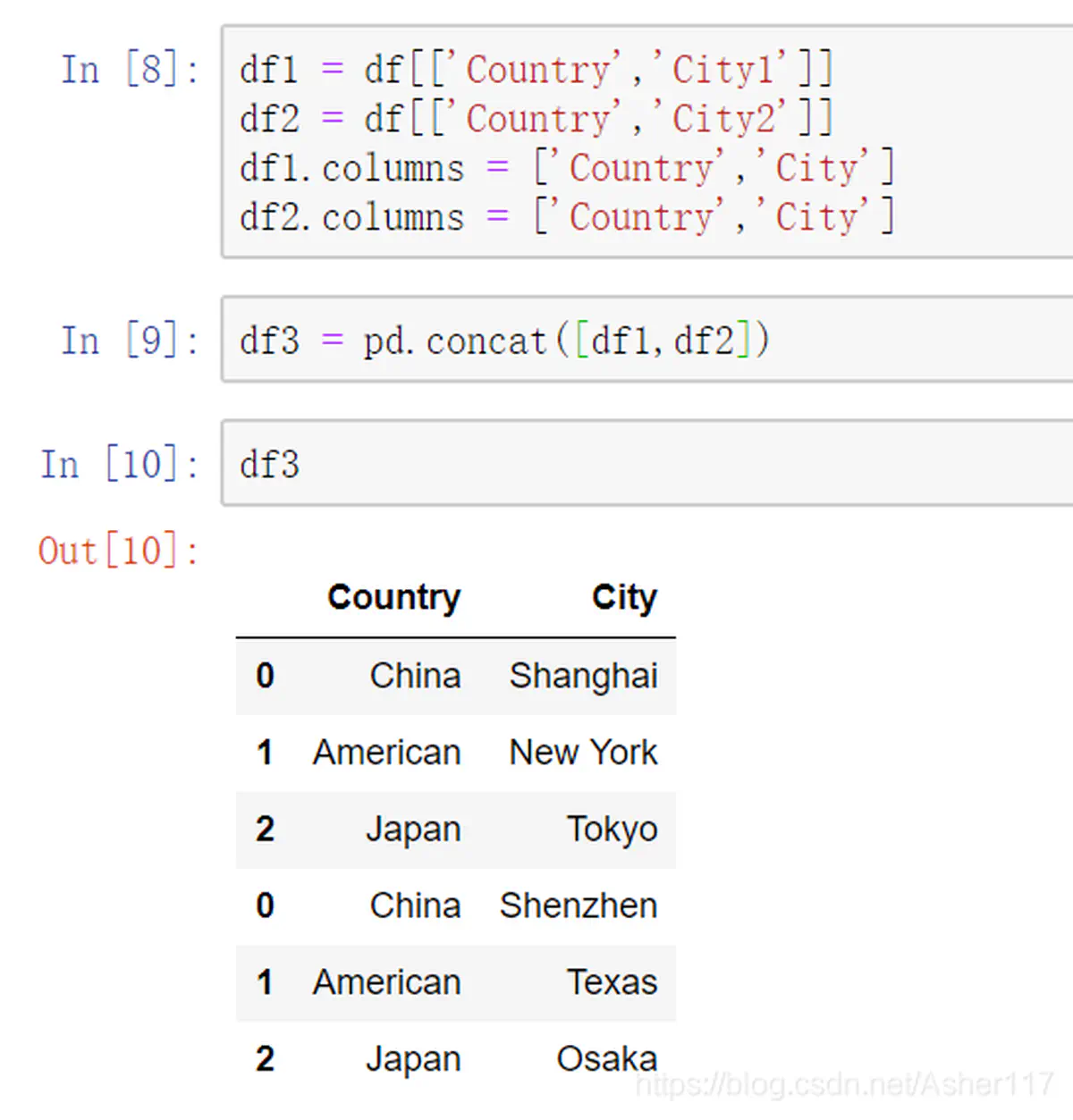Select the In [8] prompt label
The height and width of the screenshot is (1120, 1073).
pos(130,70)
